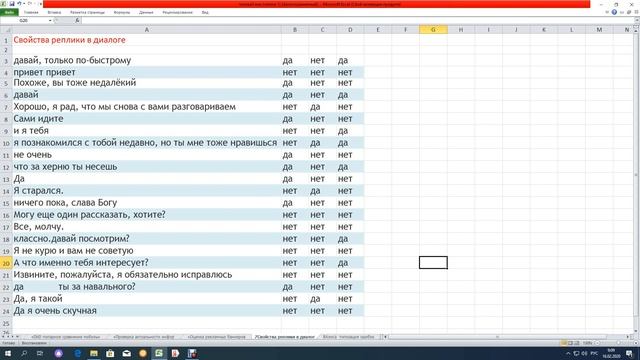
Task: Open the notification center in system tray
Action: (629, 353)
